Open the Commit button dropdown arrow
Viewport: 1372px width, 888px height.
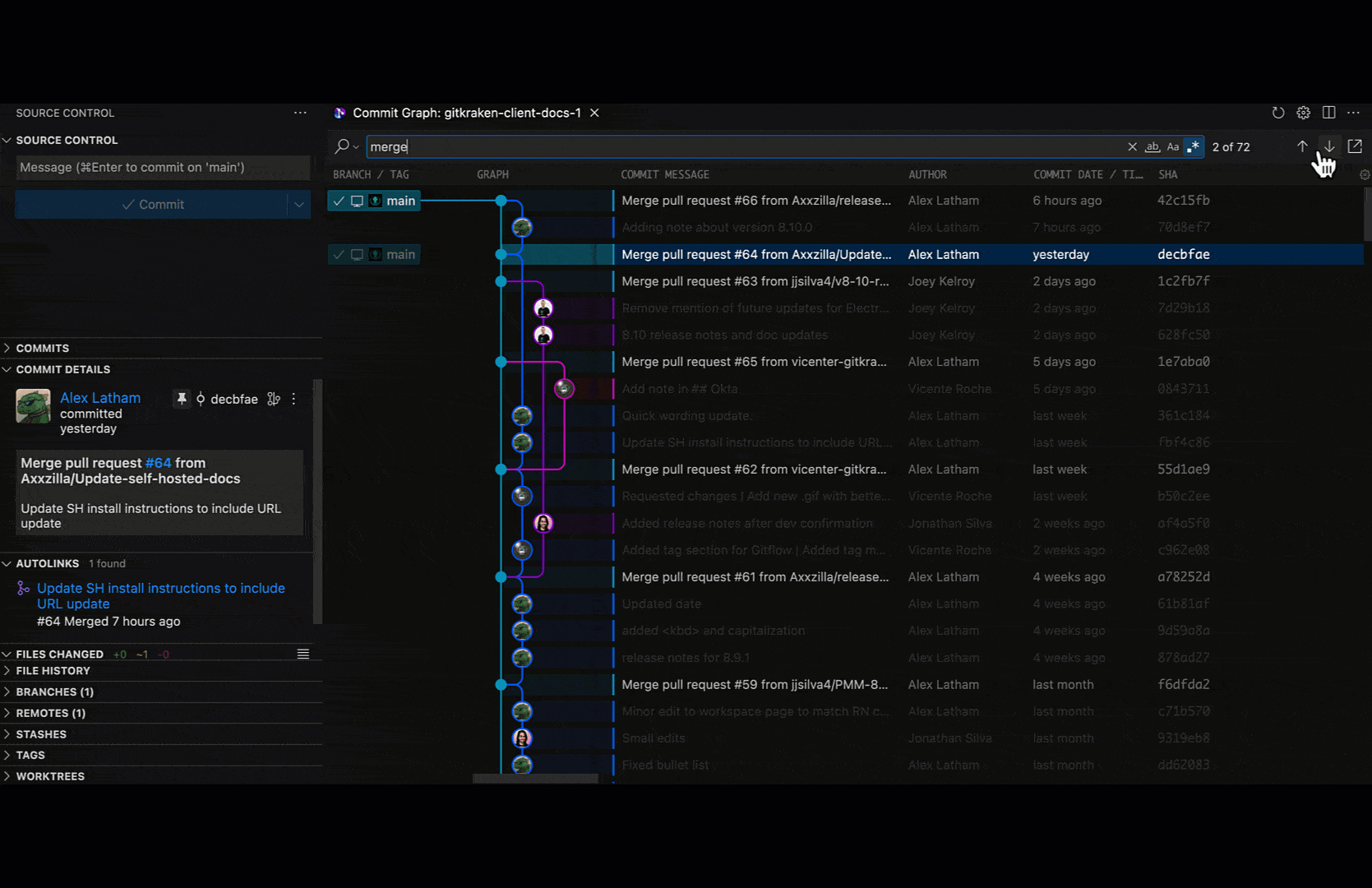tap(299, 205)
